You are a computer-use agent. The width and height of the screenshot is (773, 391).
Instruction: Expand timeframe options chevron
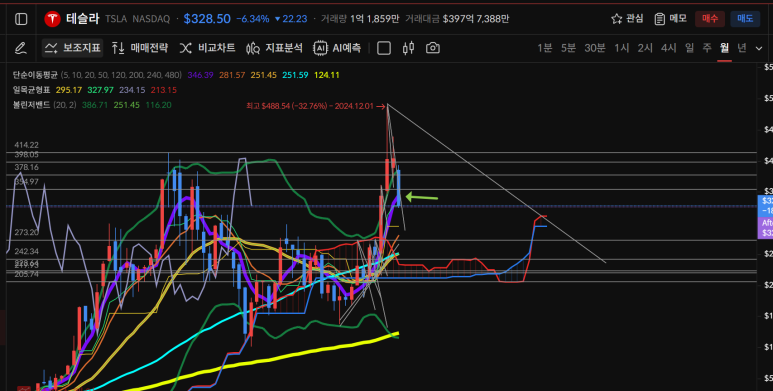click(759, 48)
